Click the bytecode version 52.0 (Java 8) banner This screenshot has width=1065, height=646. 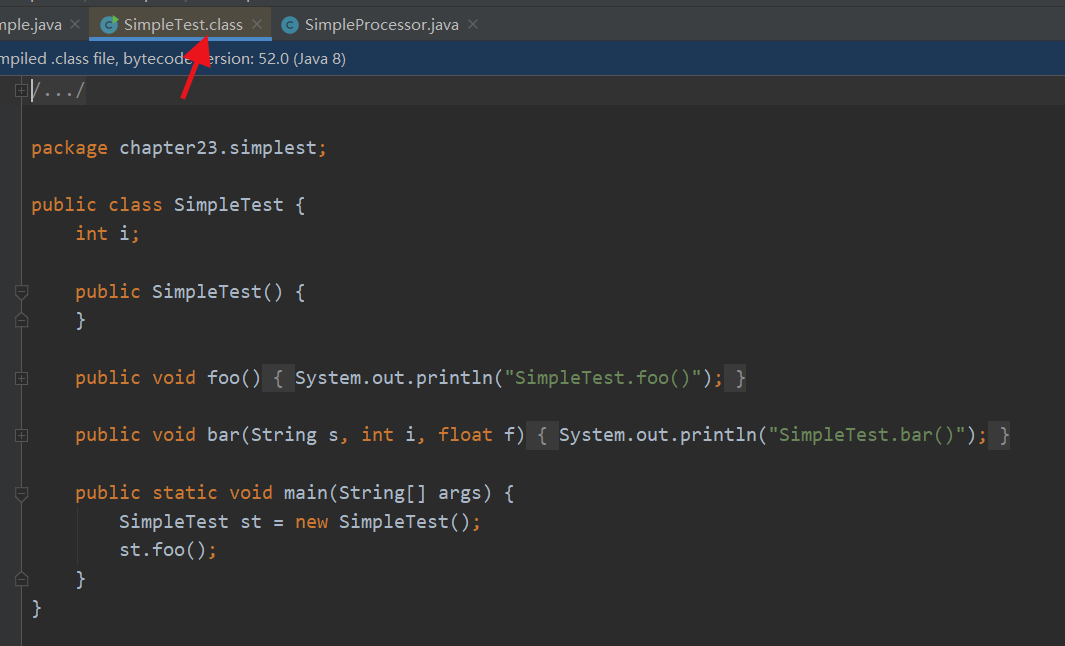(532, 58)
